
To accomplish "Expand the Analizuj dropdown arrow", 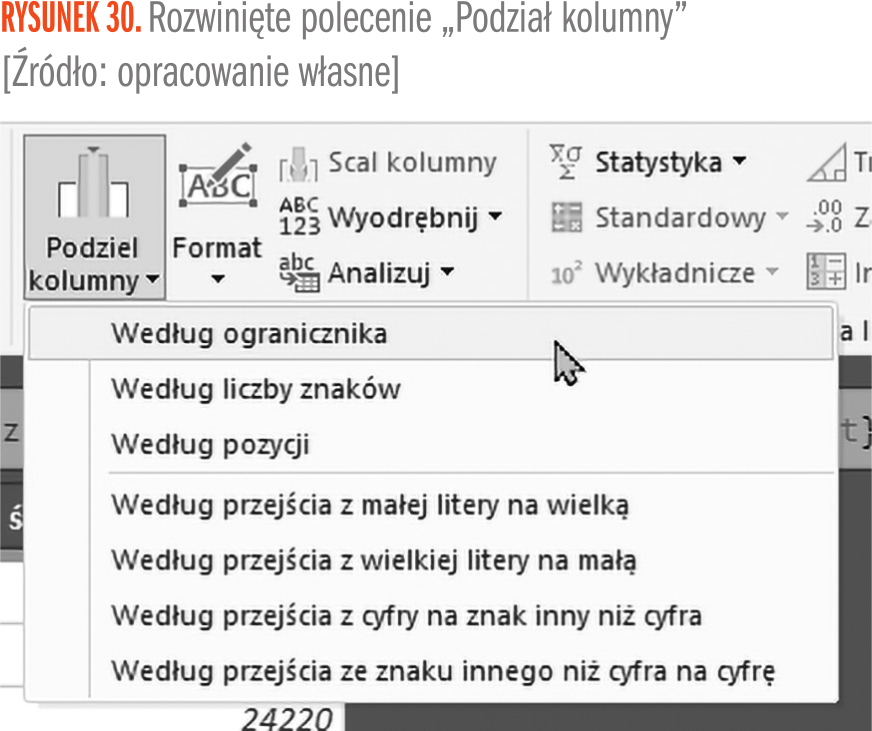I will point(447,271).
